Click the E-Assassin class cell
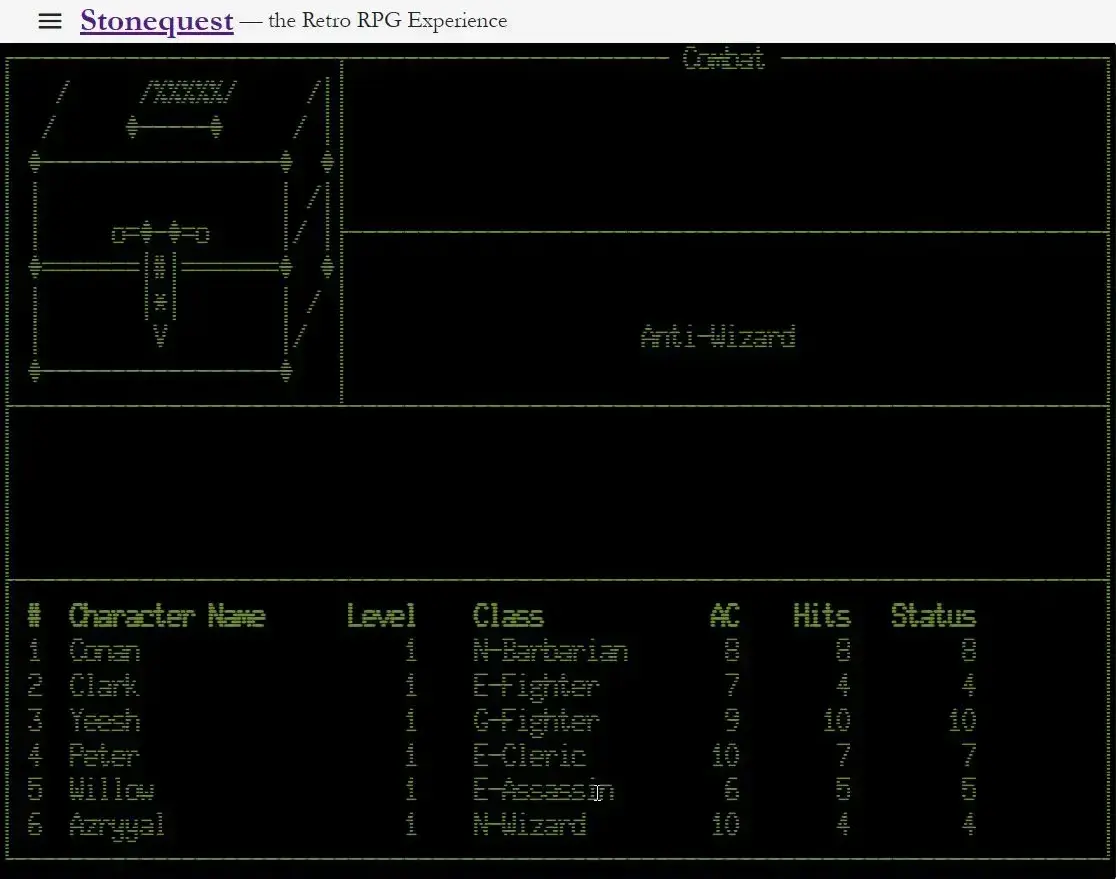The image size is (1116, 879). tap(543, 789)
